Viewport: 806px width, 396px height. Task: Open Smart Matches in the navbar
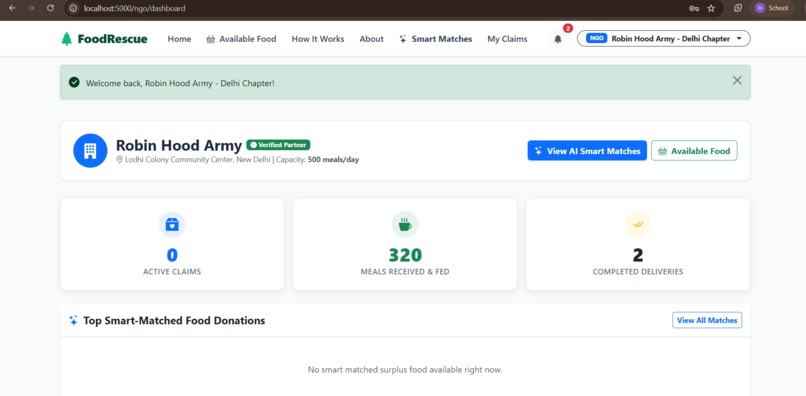coord(435,39)
